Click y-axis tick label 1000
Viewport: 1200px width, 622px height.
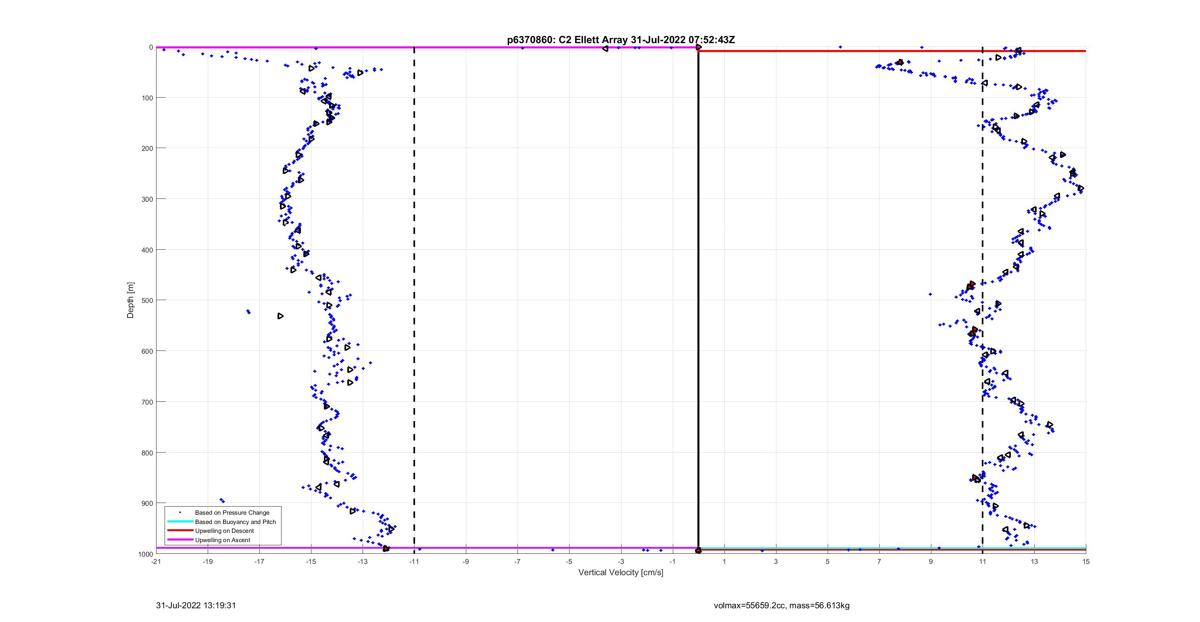(x=144, y=554)
